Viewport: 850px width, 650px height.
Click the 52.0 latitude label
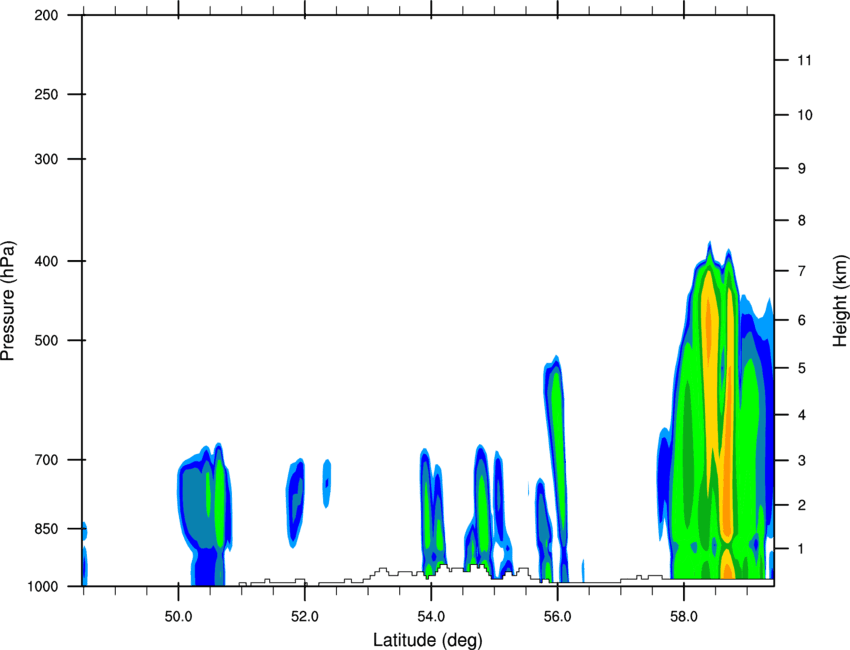coord(305,617)
